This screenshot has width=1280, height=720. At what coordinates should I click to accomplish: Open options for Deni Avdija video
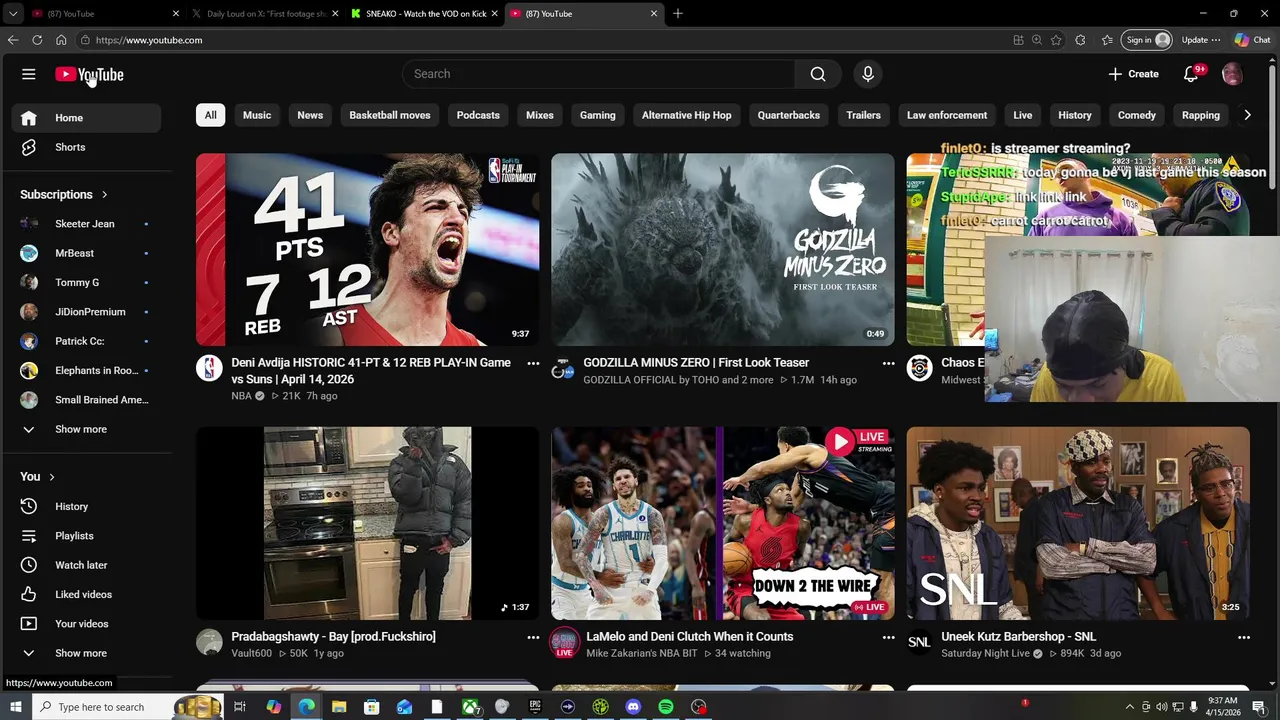[x=533, y=363]
